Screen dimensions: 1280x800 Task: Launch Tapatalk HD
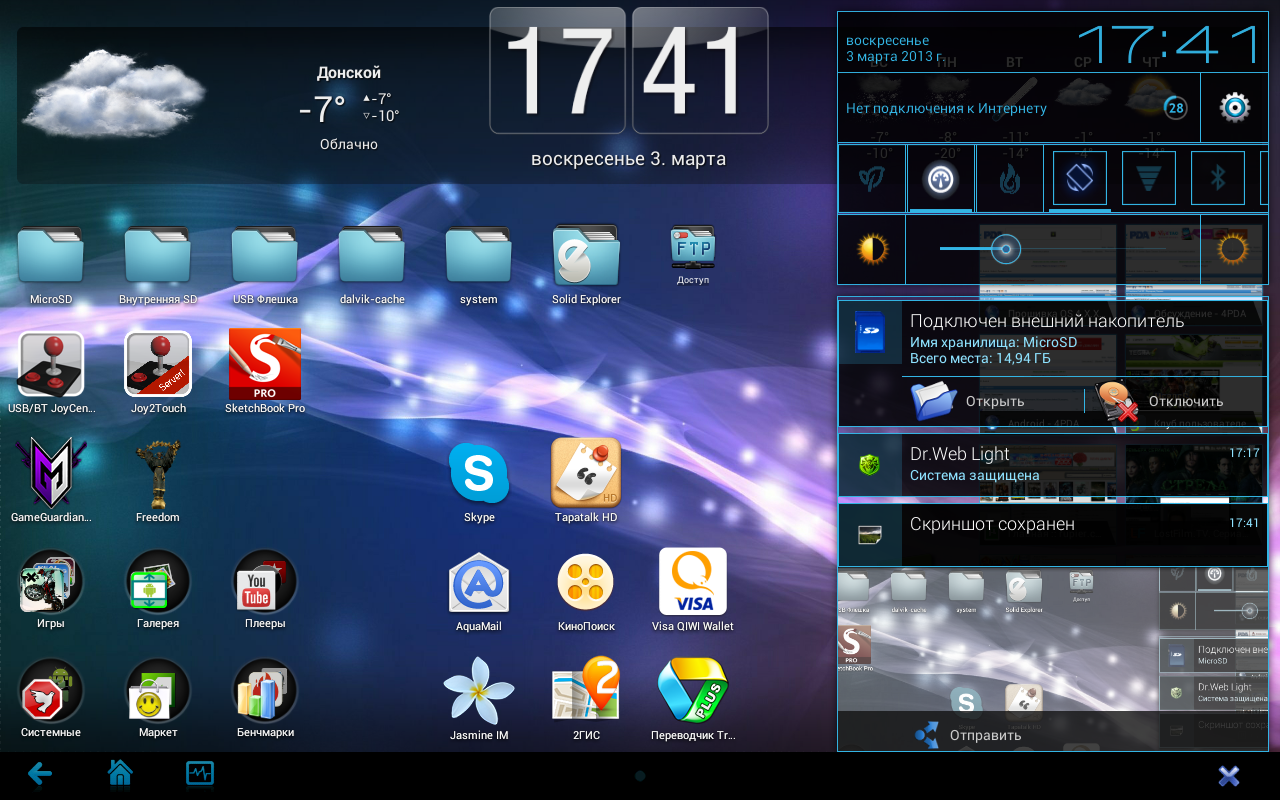[586, 472]
